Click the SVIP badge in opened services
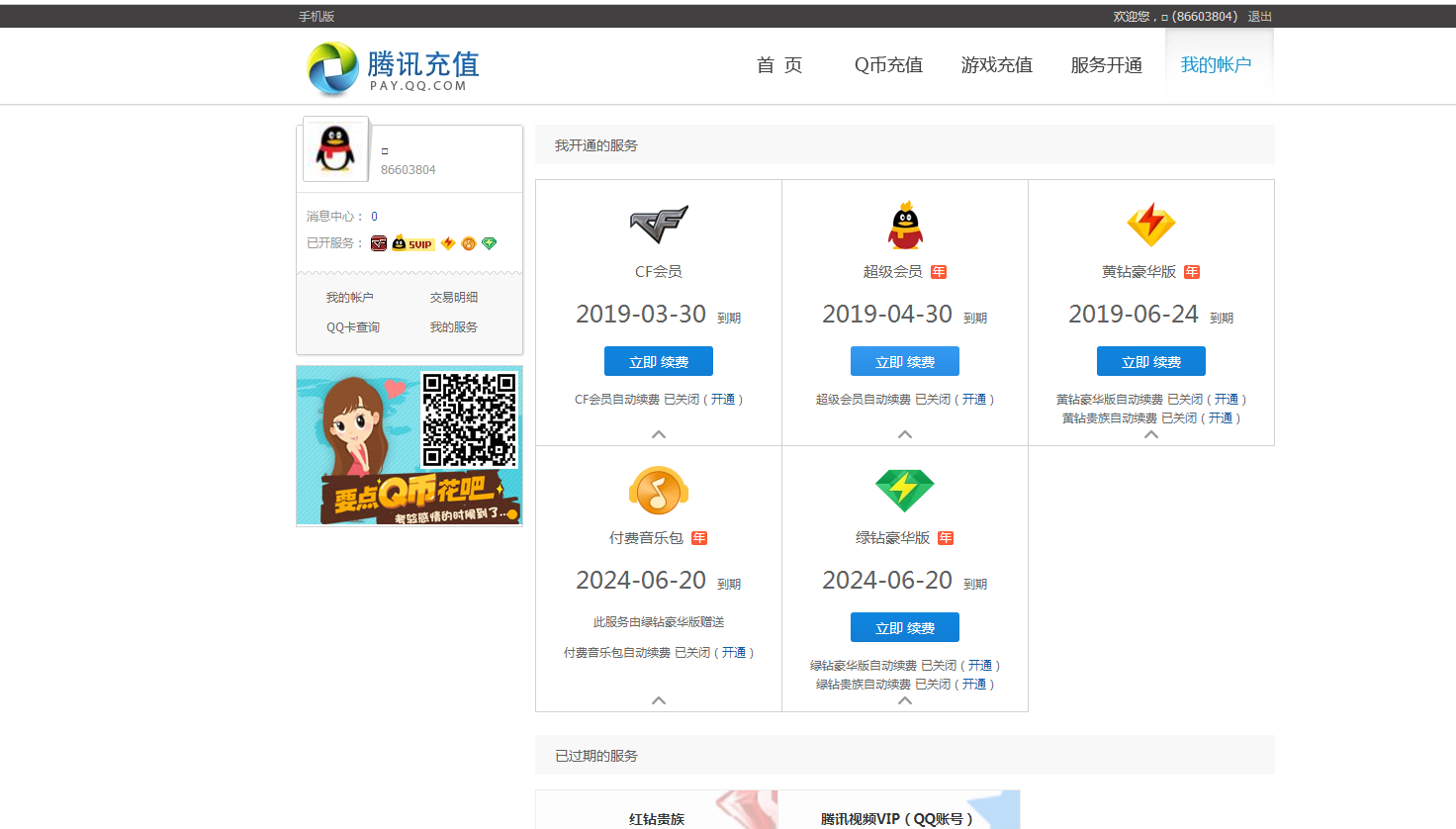Screen dimensions: 1456x829 coord(412,243)
